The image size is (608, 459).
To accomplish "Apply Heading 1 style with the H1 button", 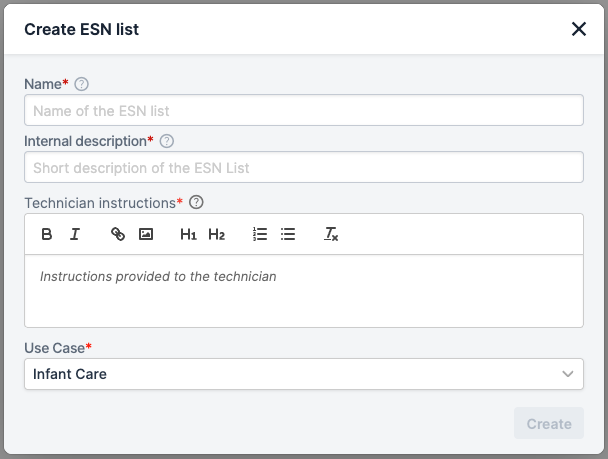I will click(188, 234).
